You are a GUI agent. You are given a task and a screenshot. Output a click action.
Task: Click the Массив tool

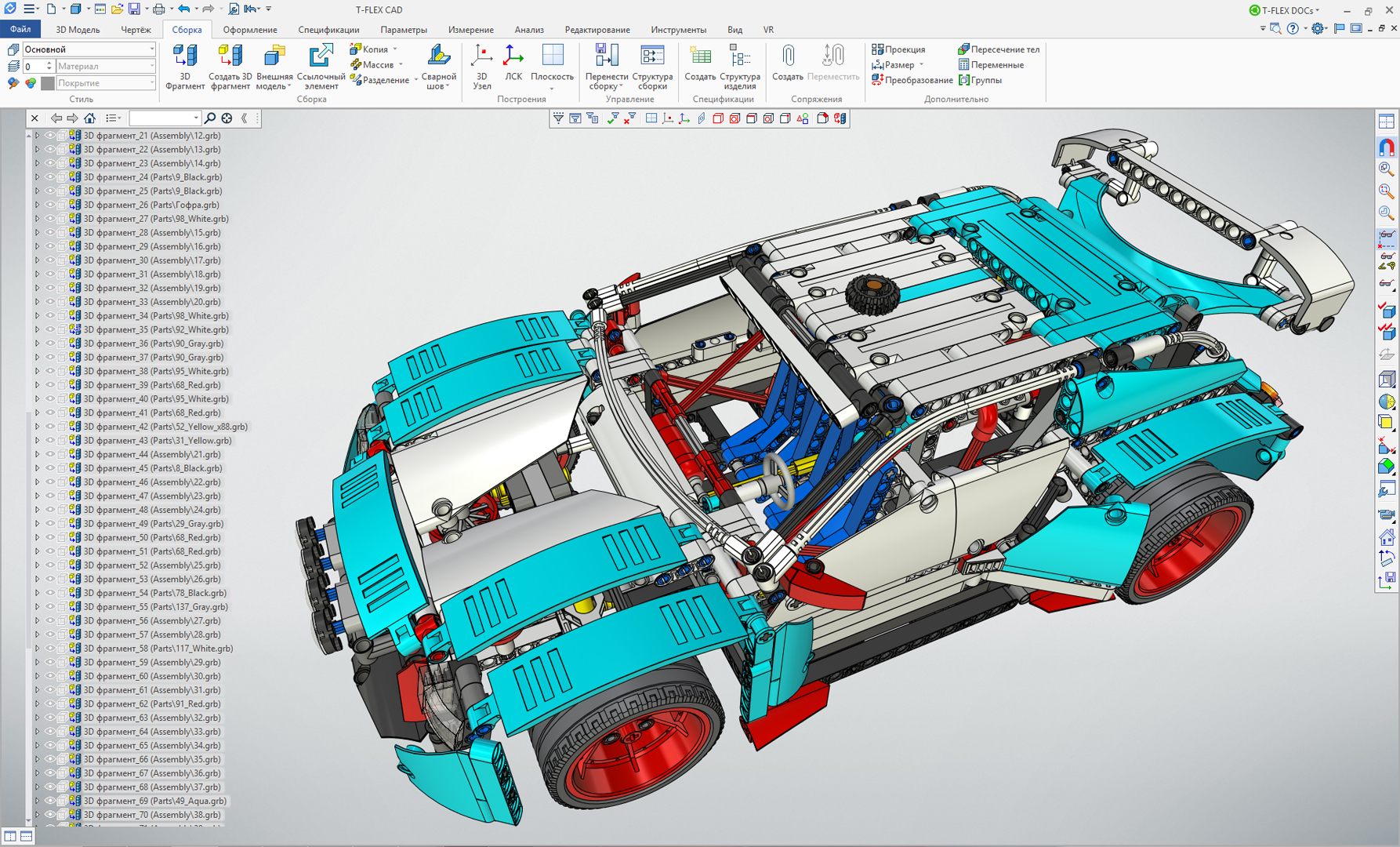point(376,64)
